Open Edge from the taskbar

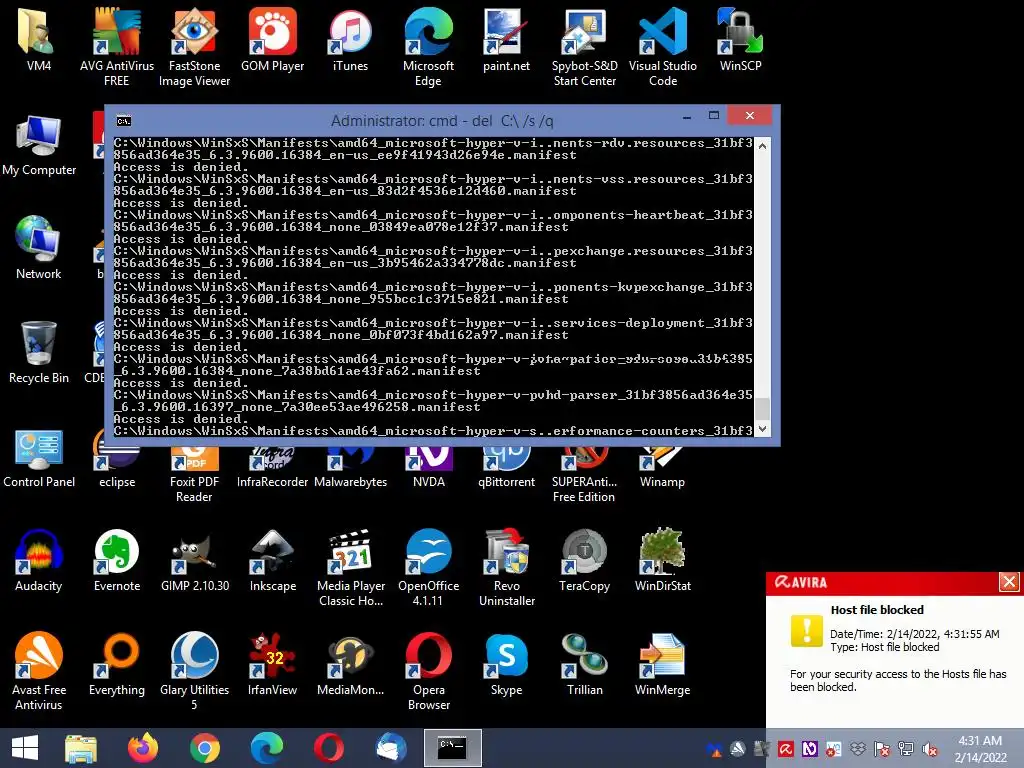[x=266, y=748]
